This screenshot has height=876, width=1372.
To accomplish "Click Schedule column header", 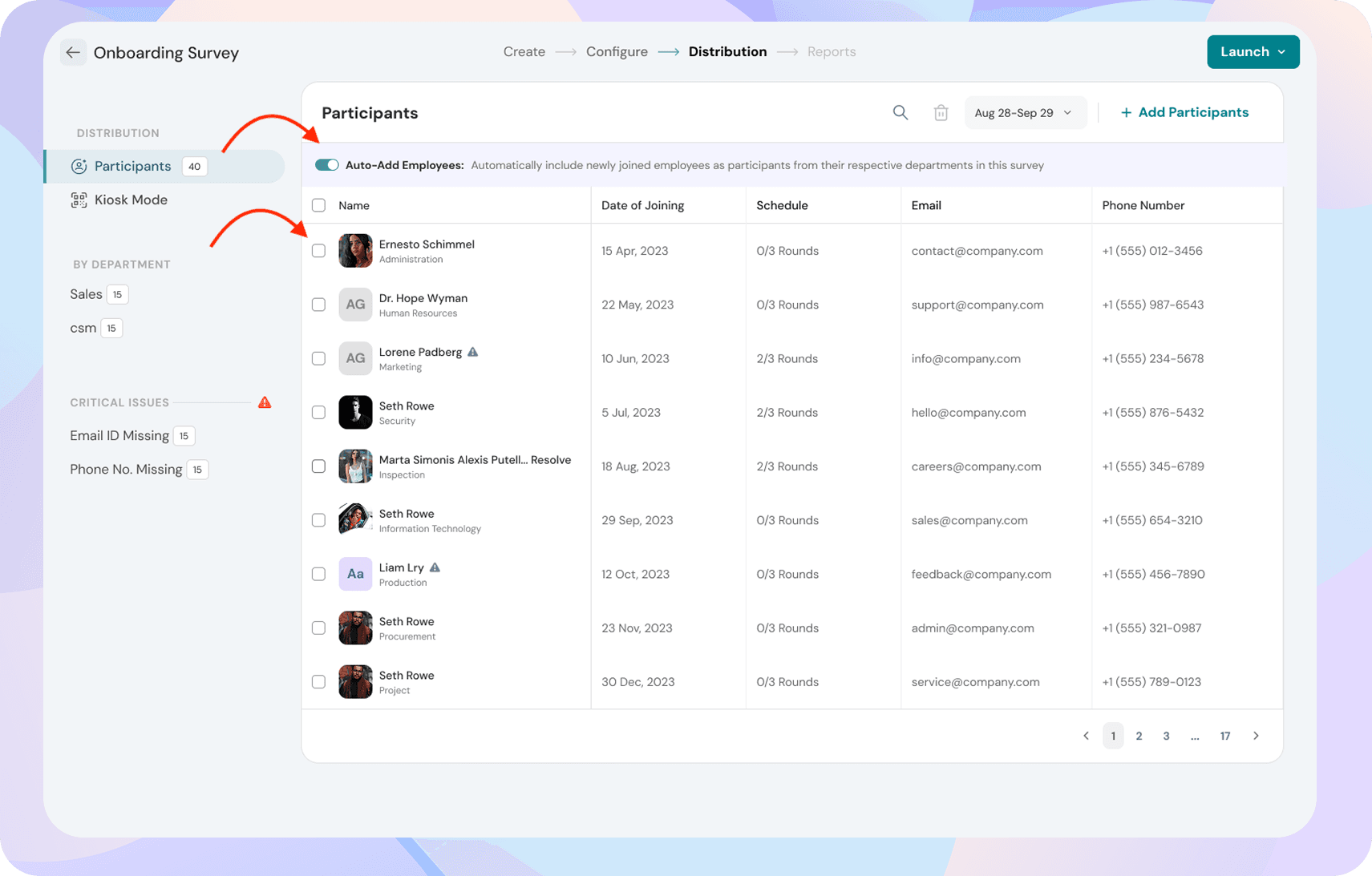I will (782, 206).
